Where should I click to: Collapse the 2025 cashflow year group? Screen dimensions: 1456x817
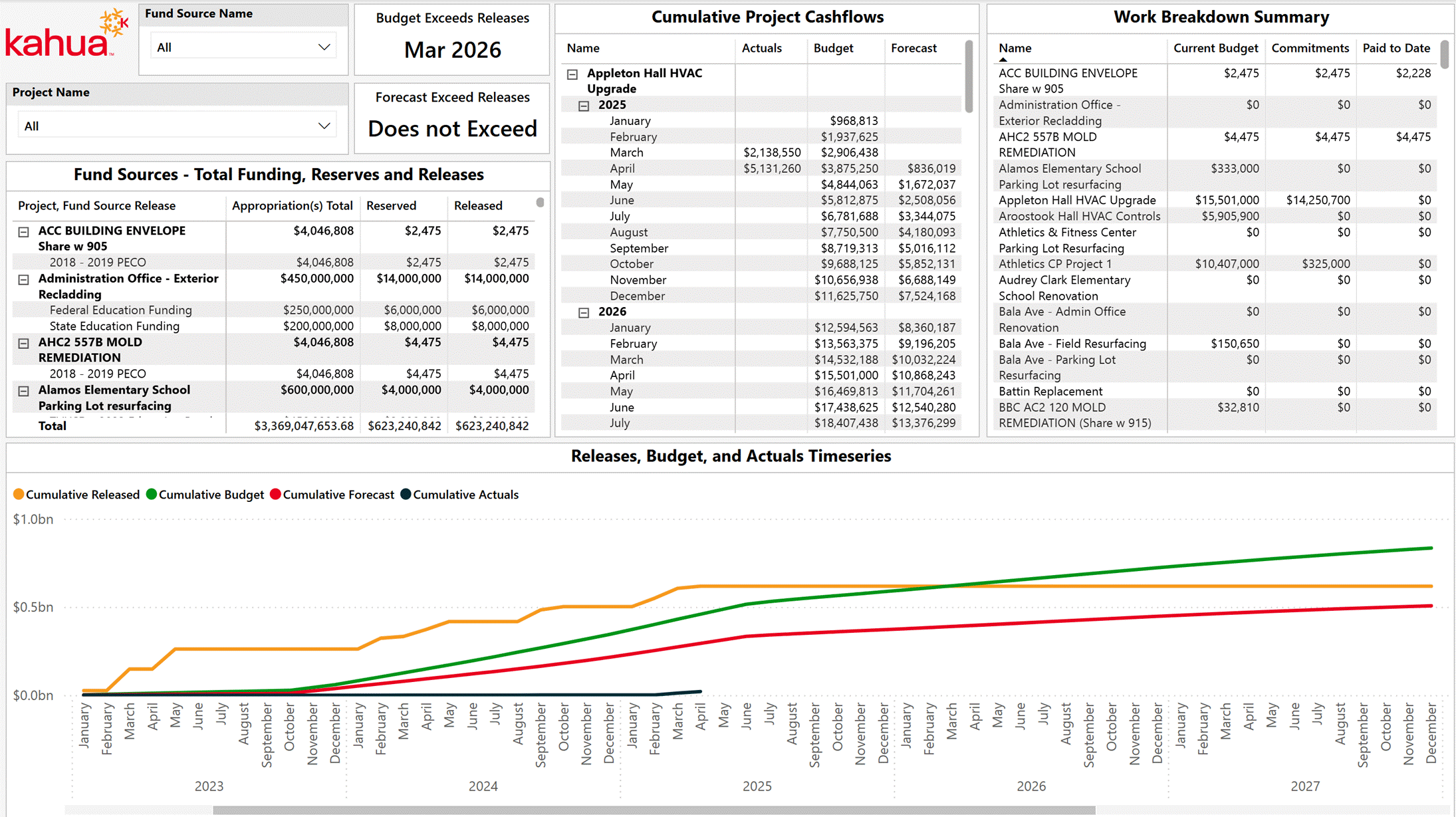[x=584, y=106]
